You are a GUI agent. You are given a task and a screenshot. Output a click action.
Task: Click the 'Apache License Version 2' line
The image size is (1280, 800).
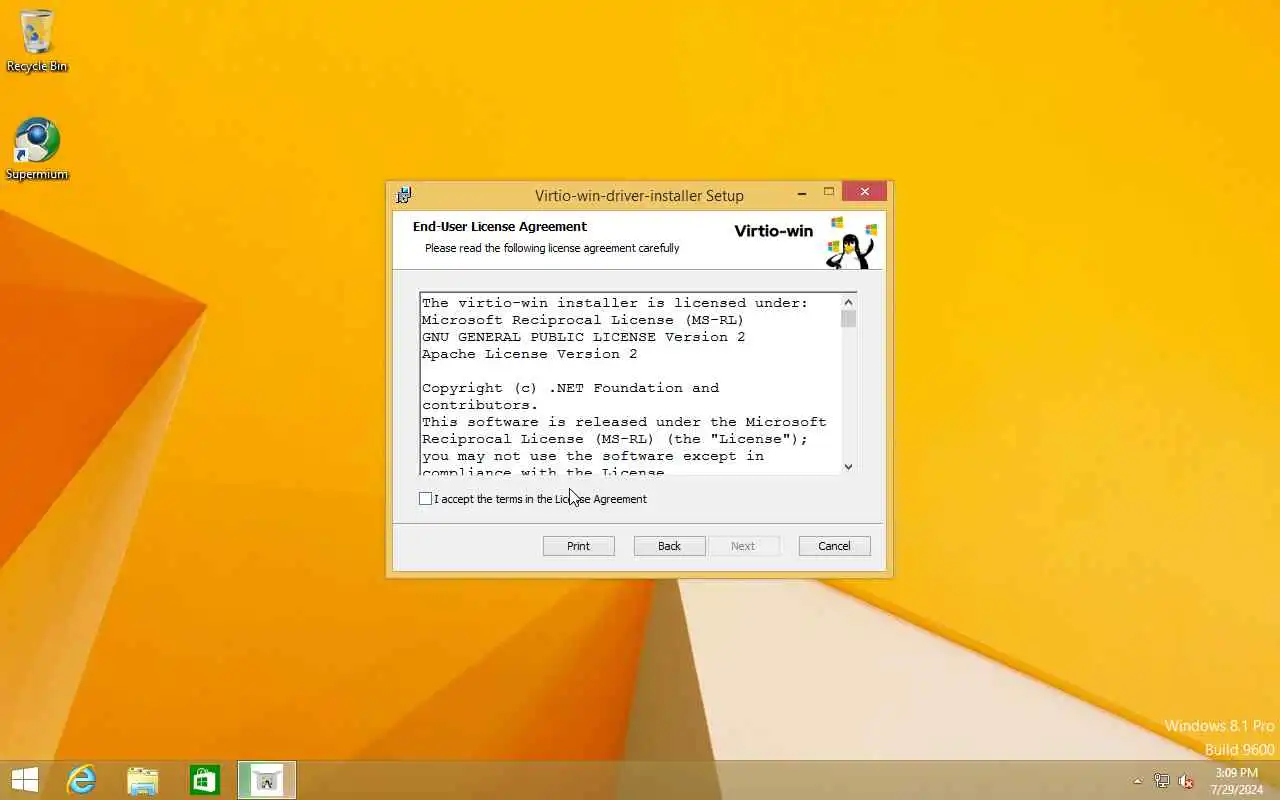pyautogui.click(x=529, y=354)
